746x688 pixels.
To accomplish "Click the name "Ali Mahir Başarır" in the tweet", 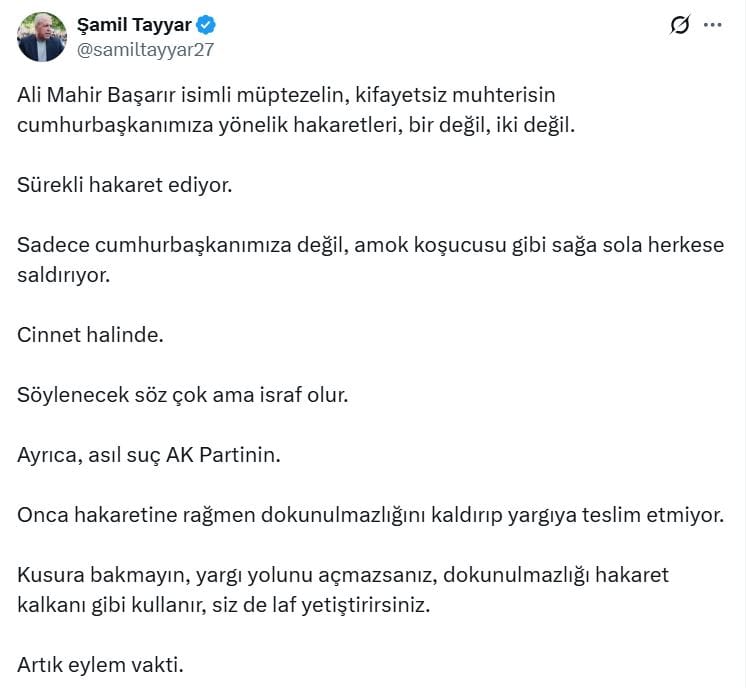I will pos(92,95).
